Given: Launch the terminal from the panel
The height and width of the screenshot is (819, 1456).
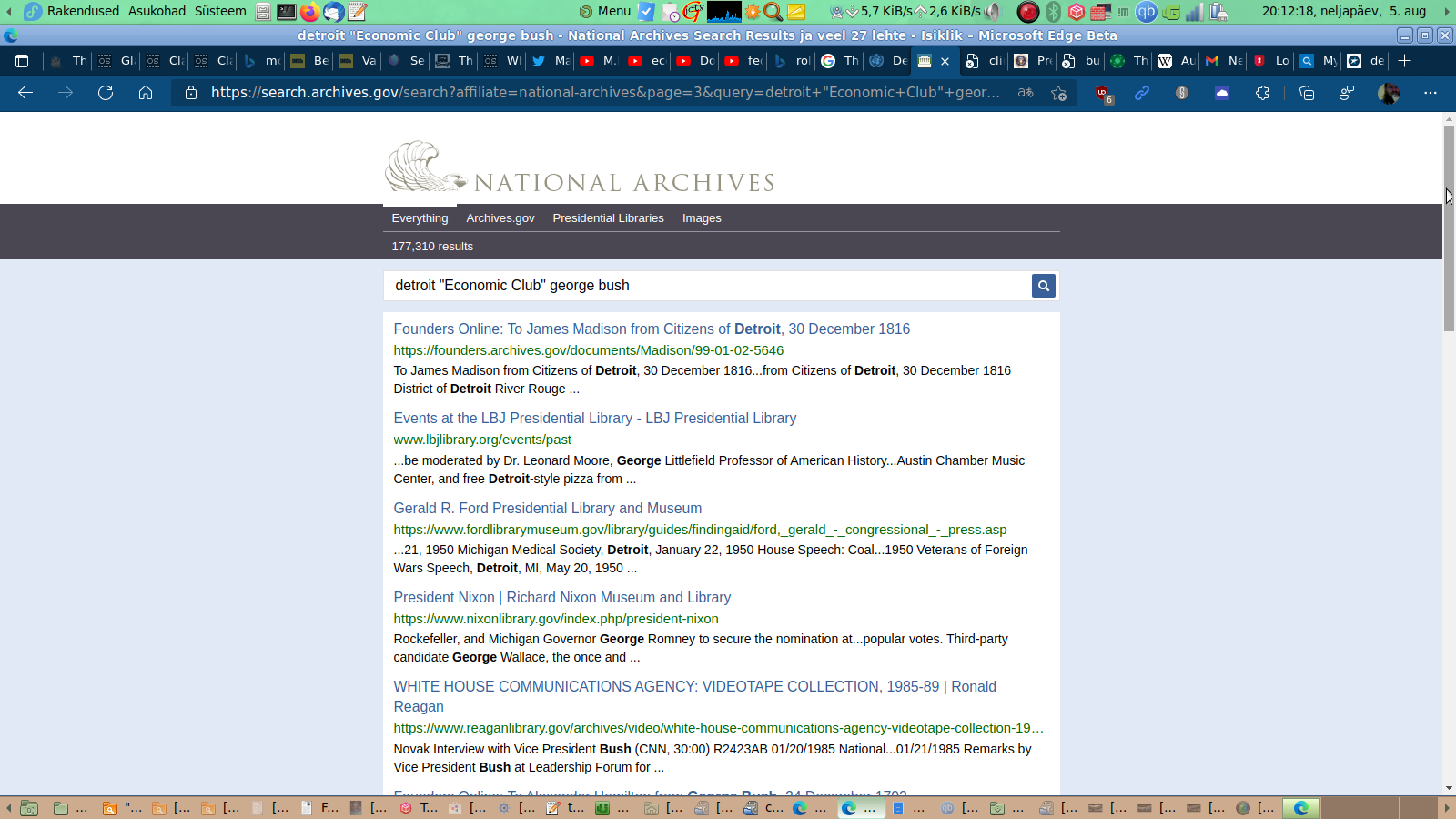Looking at the screenshot, I should [287, 12].
